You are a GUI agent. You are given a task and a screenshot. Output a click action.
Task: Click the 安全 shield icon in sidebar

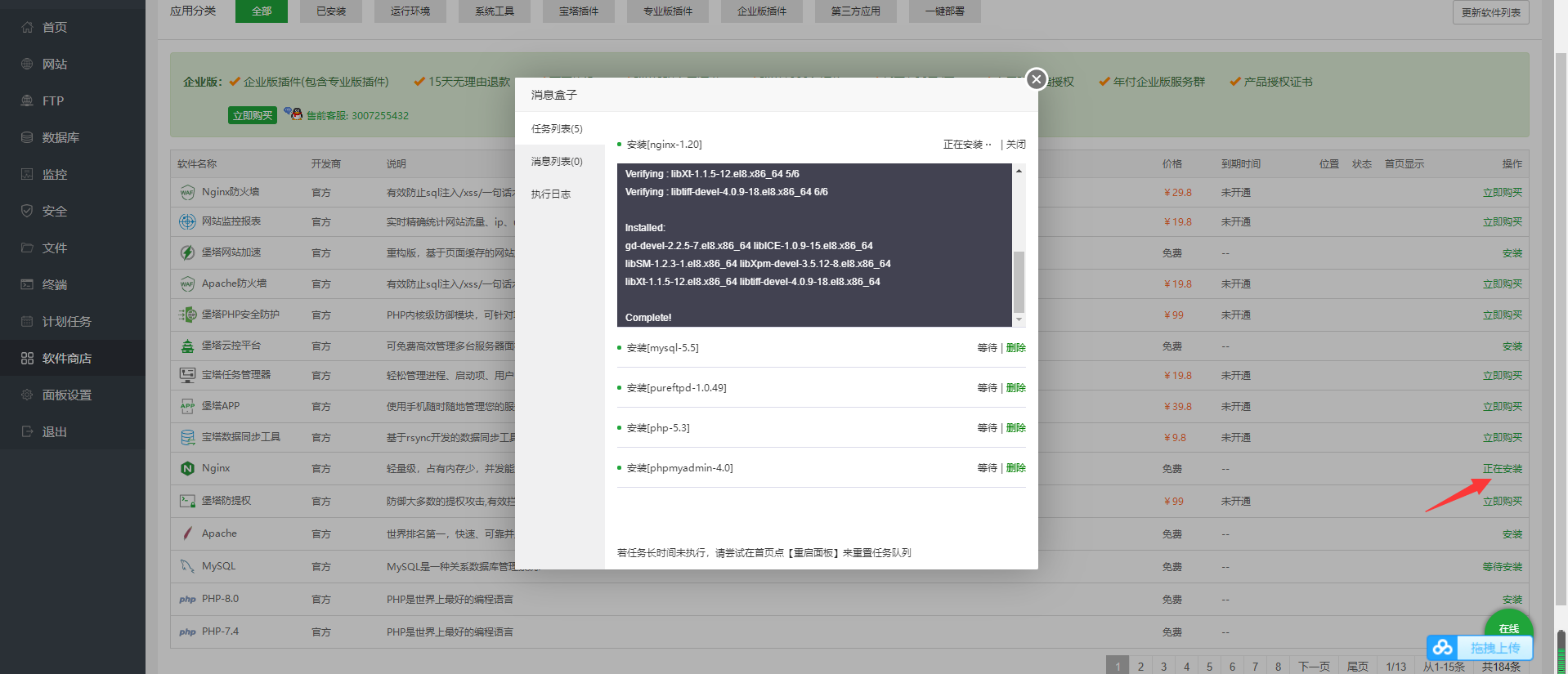tap(27, 211)
